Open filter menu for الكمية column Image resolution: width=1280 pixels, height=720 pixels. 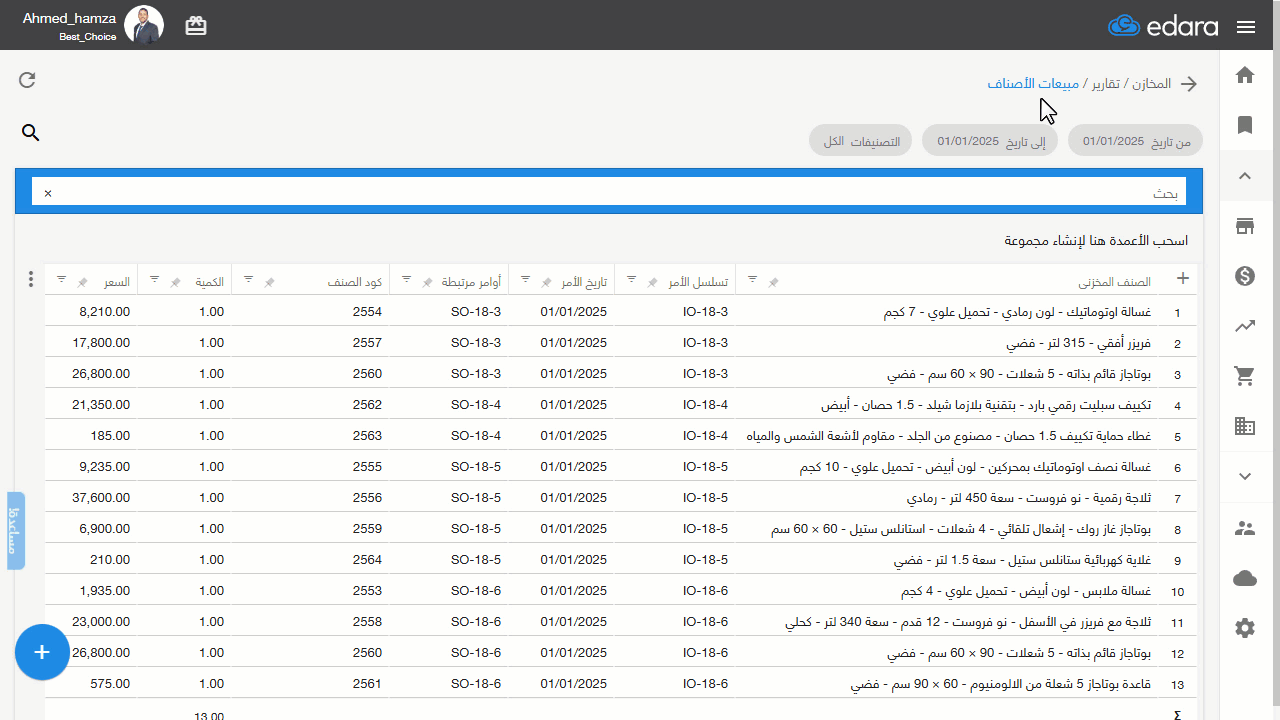pos(154,279)
